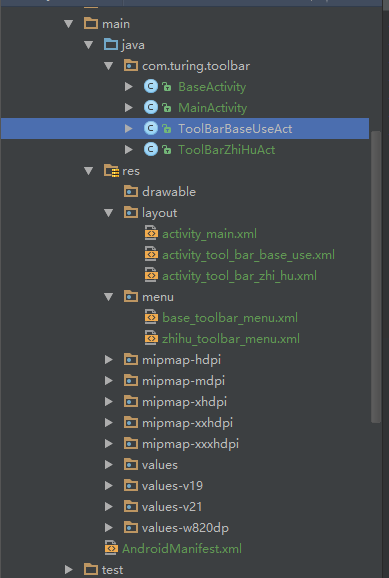Screen dimensions: 389x578
Task: Open activity_tool_bar_zhi_hu.xml layout file
Action: pyautogui.click(x=239, y=276)
